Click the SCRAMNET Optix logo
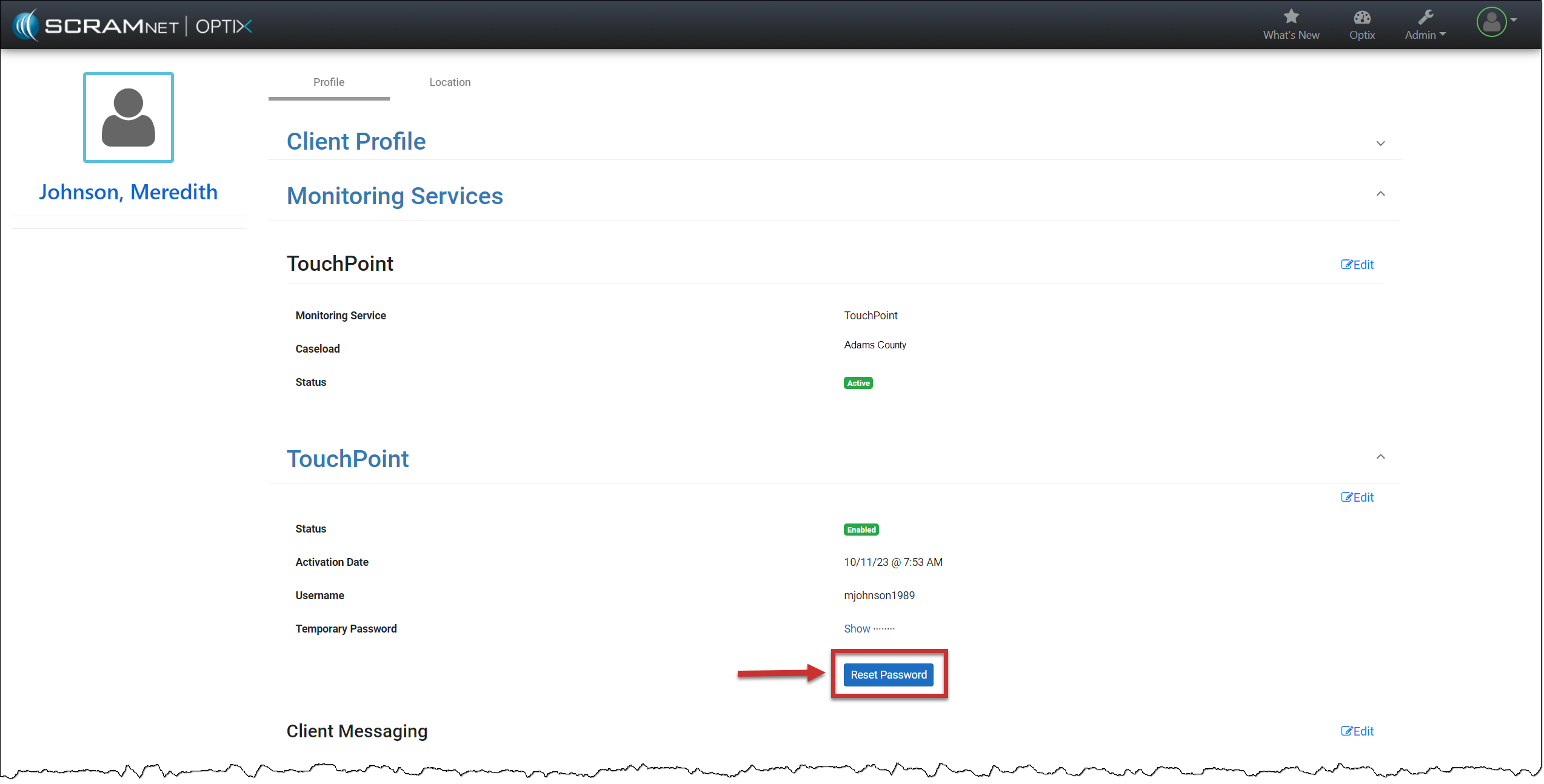Image resolution: width=1544 pixels, height=784 pixels. (x=132, y=25)
